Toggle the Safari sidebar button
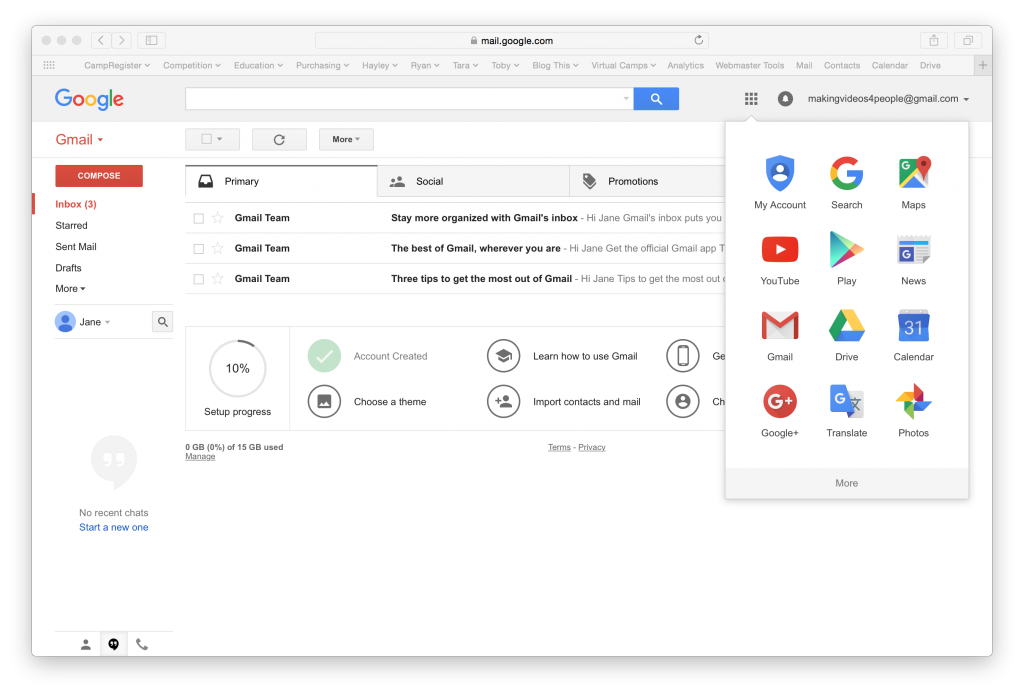The height and width of the screenshot is (694, 1024). click(152, 40)
